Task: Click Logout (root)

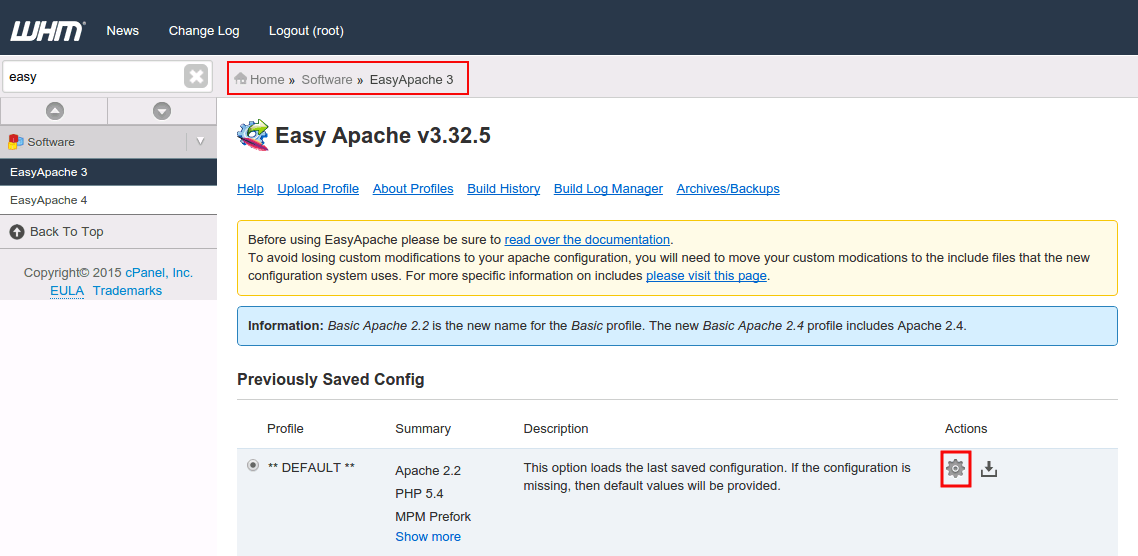Action: point(306,30)
